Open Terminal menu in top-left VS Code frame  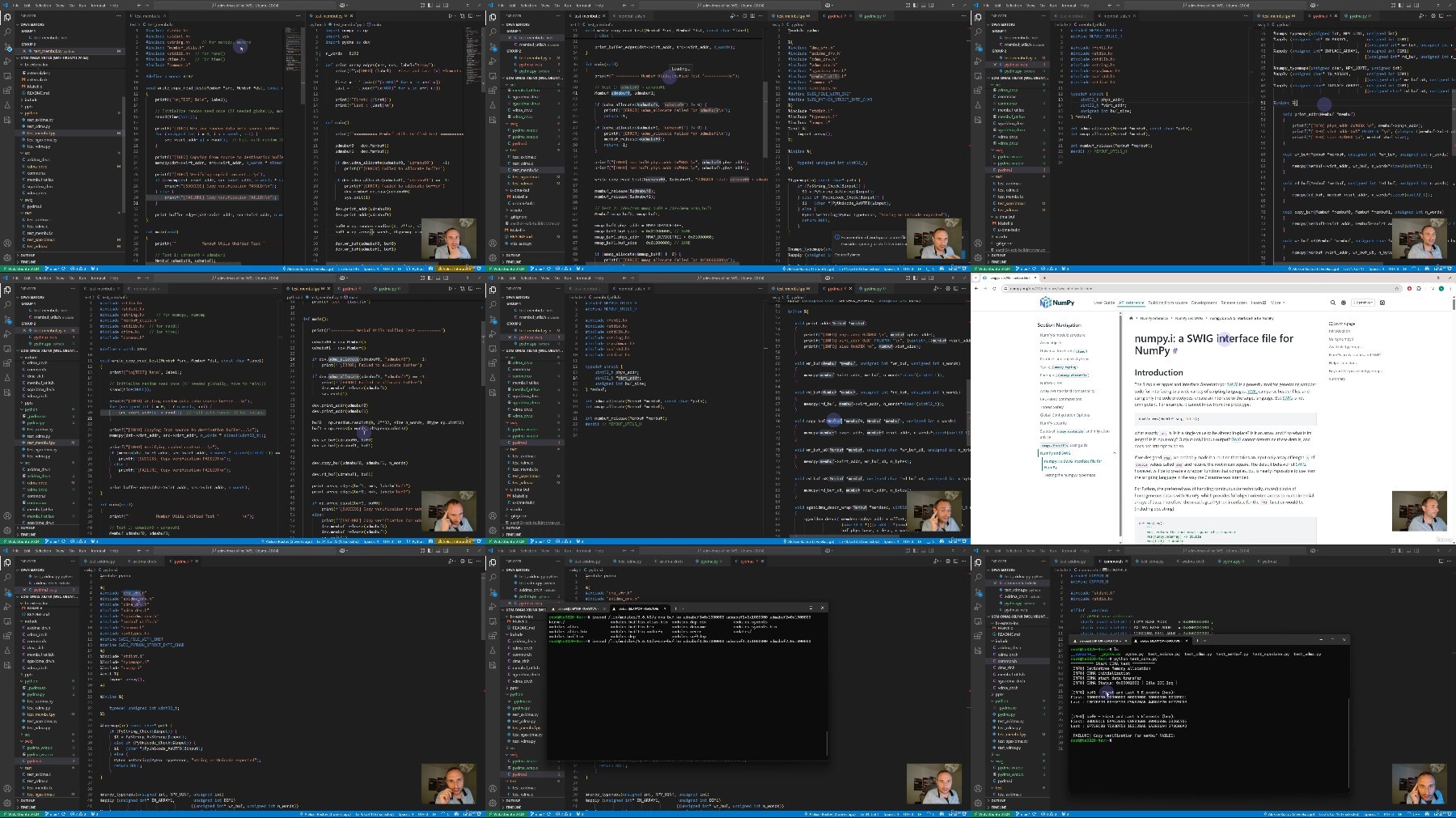coord(99,5)
